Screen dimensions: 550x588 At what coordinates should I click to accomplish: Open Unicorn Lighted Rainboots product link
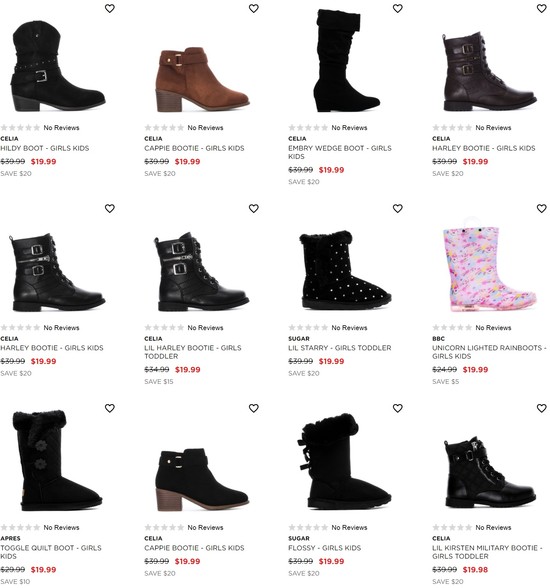tap(489, 352)
